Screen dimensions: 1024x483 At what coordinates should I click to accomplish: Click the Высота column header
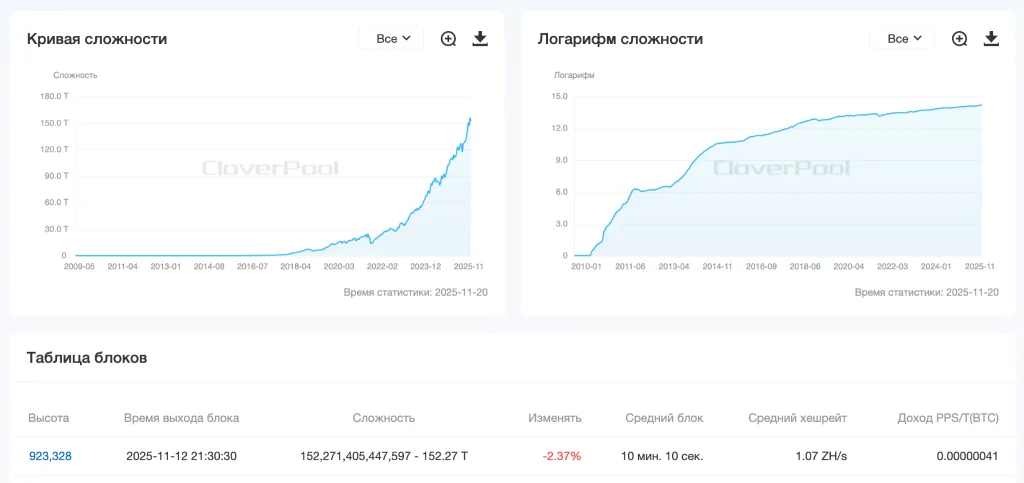coord(49,418)
